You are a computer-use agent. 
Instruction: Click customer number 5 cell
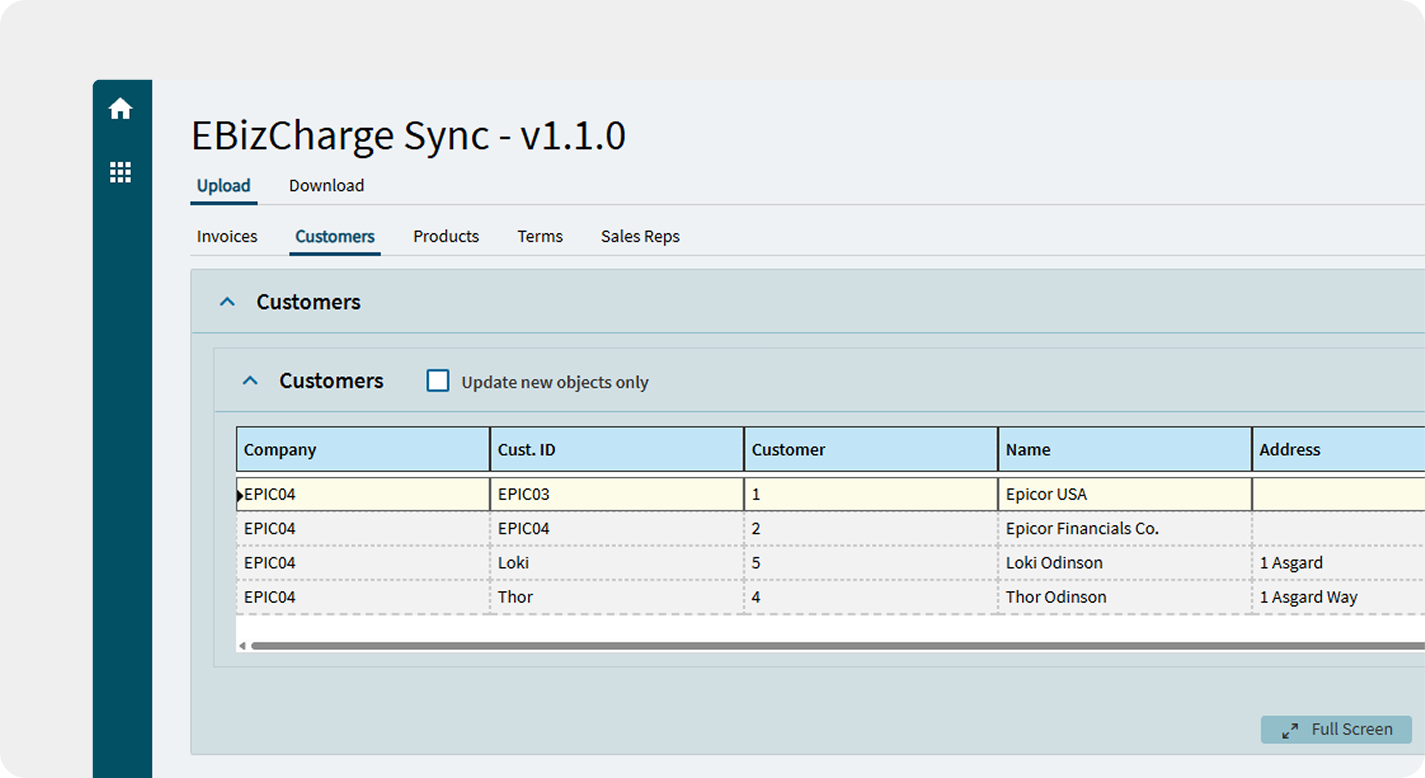click(x=871, y=563)
